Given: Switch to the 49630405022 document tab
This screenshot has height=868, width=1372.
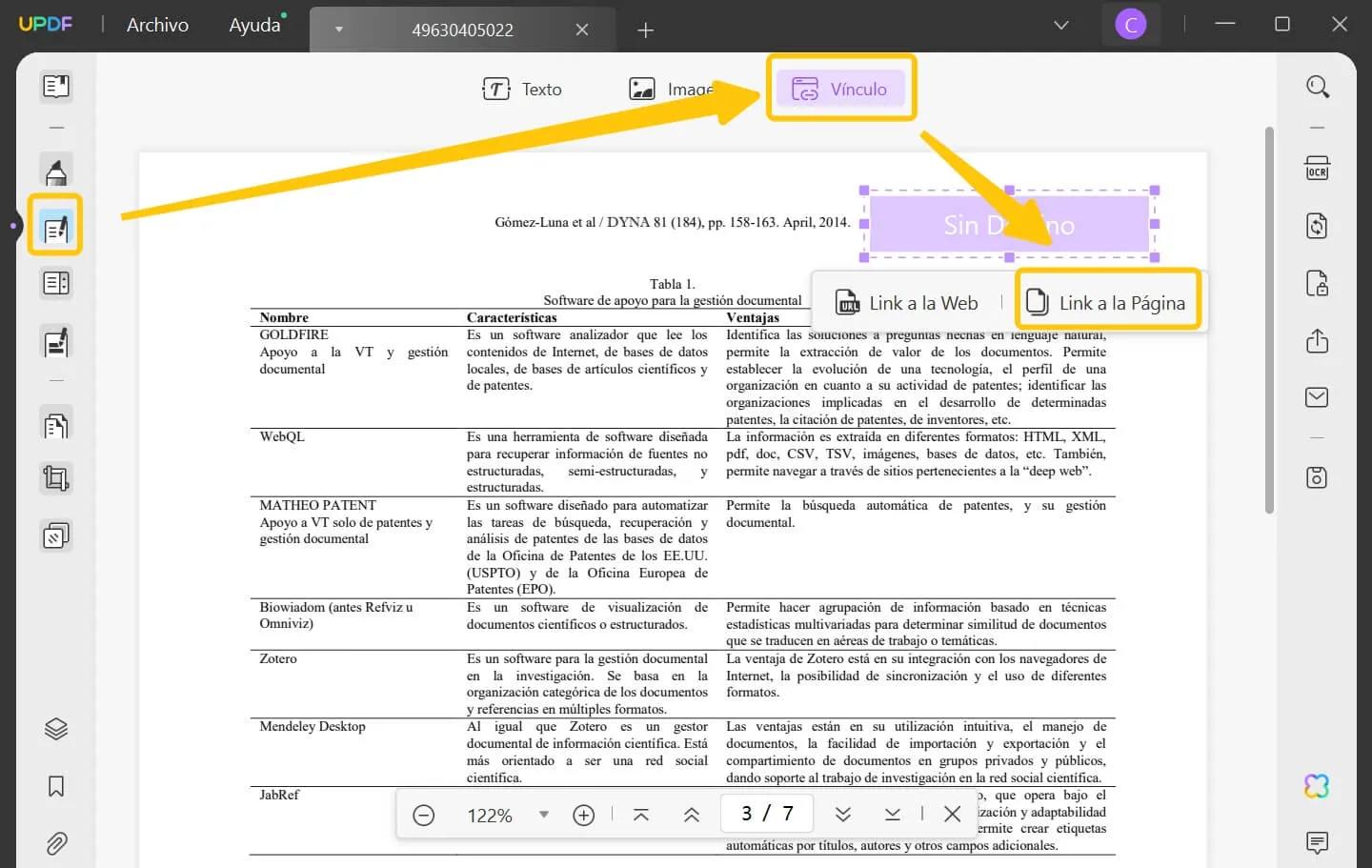Looking at the screenshot, I should [x=462, y=30].
